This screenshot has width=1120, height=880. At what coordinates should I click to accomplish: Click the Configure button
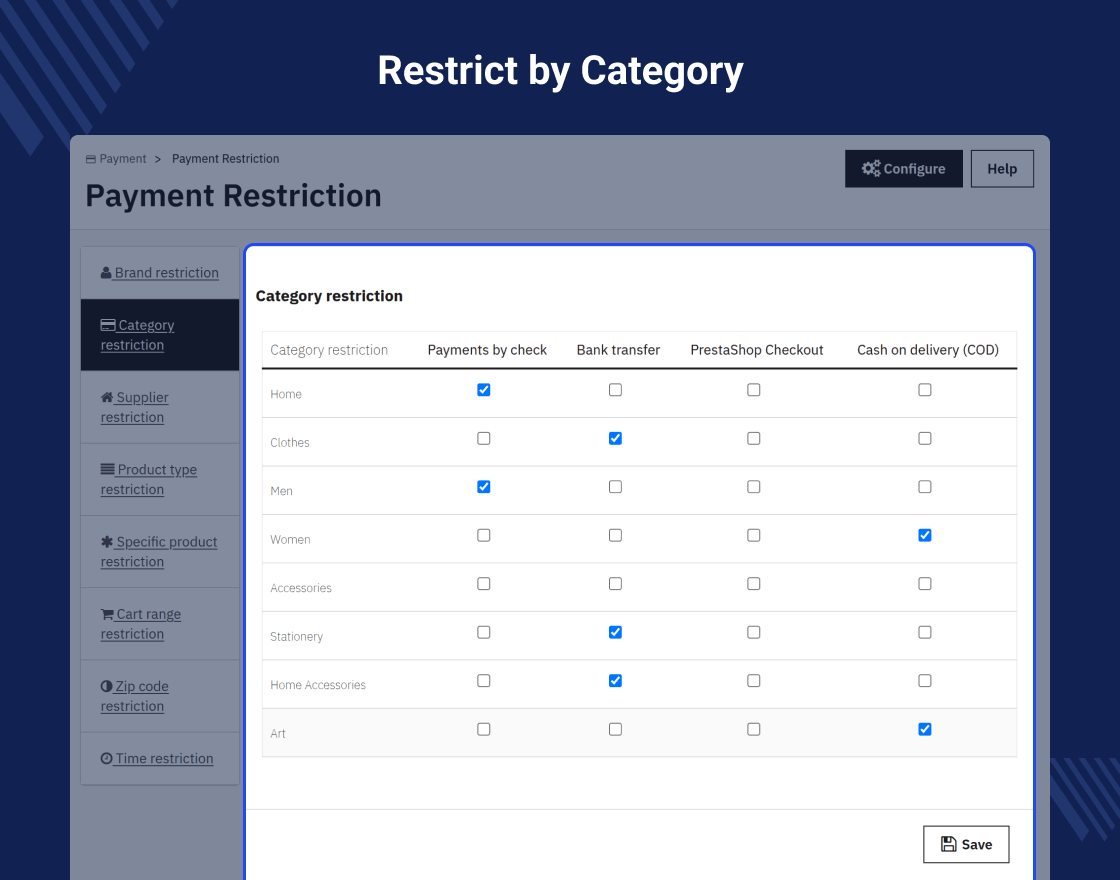click(x=904, y=169)
